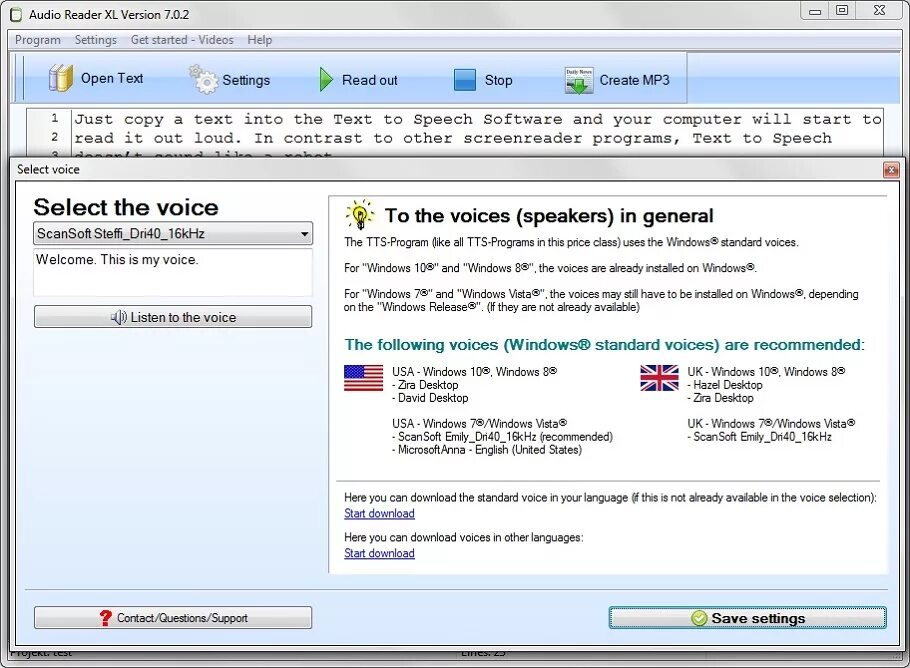Open the Help menu

259,39
